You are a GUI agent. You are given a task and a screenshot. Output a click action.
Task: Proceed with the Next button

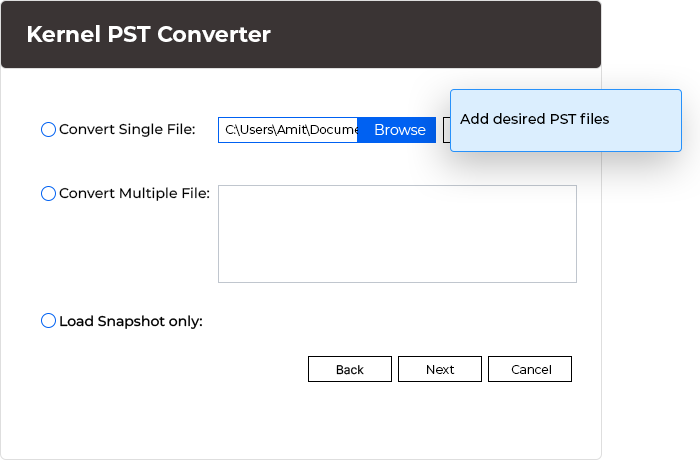click(x=440, y=369)
